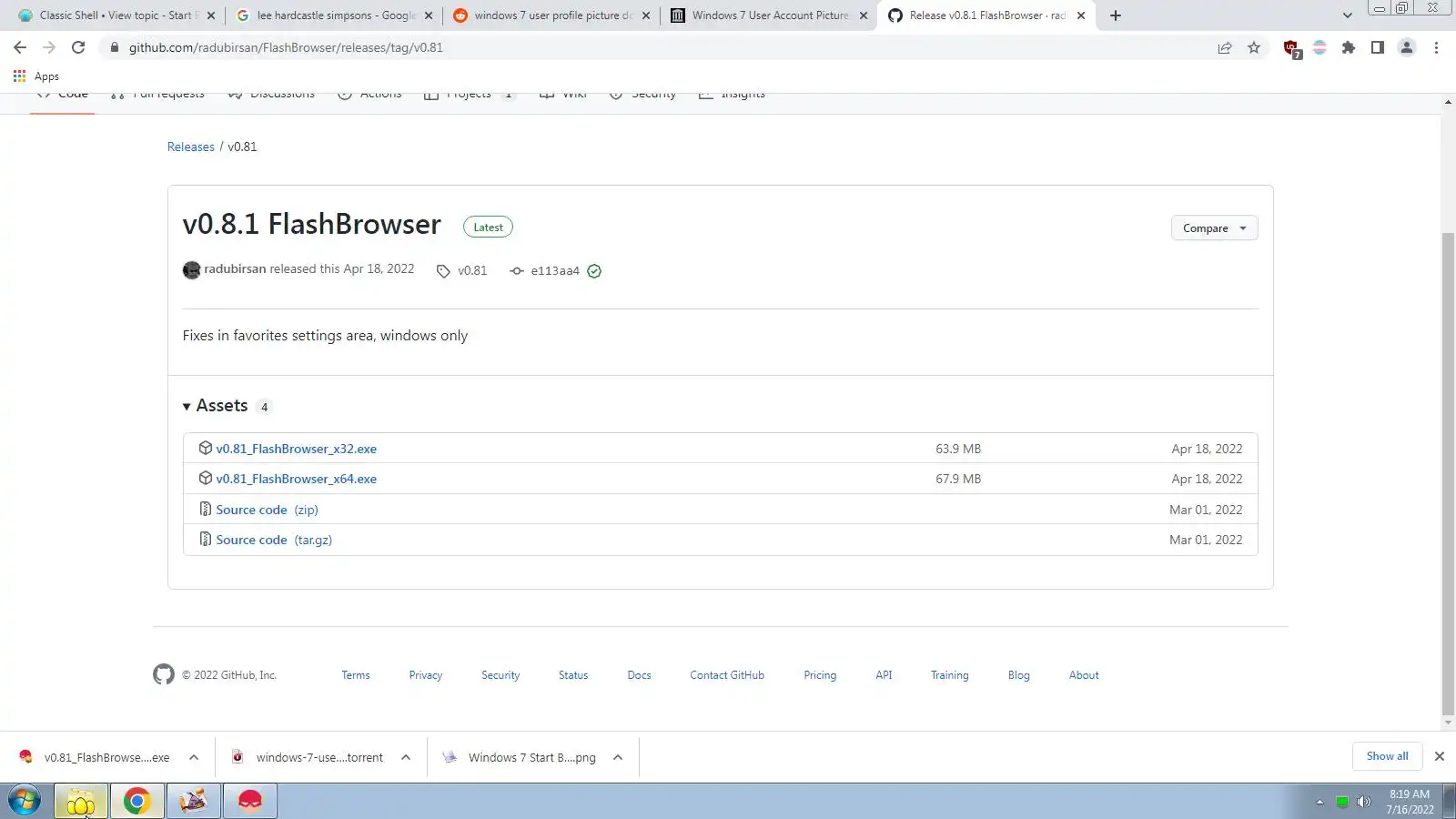
Task: Open the tab search chevron
Action: [1348, 15]
